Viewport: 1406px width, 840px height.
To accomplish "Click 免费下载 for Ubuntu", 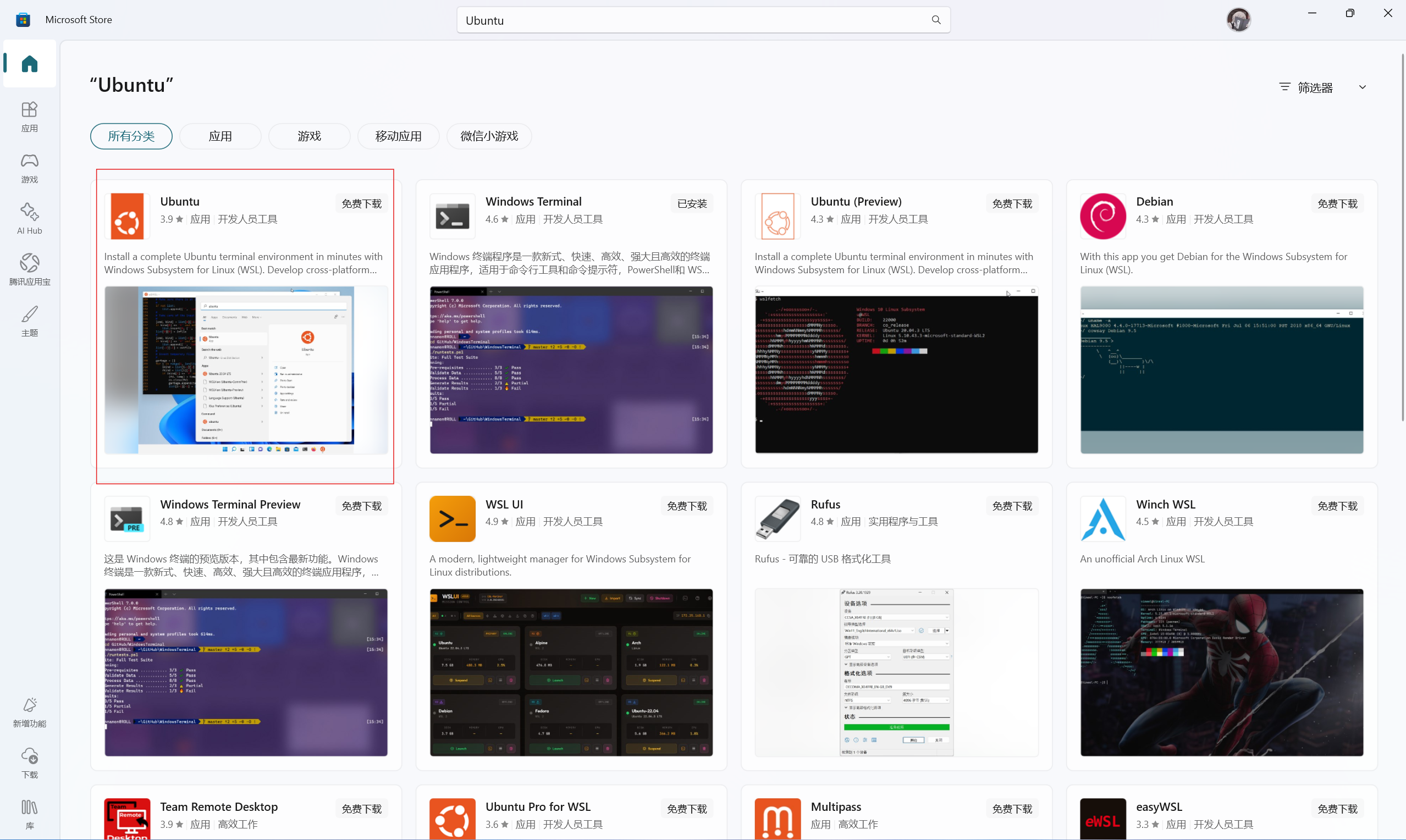I will click(362, 204).
